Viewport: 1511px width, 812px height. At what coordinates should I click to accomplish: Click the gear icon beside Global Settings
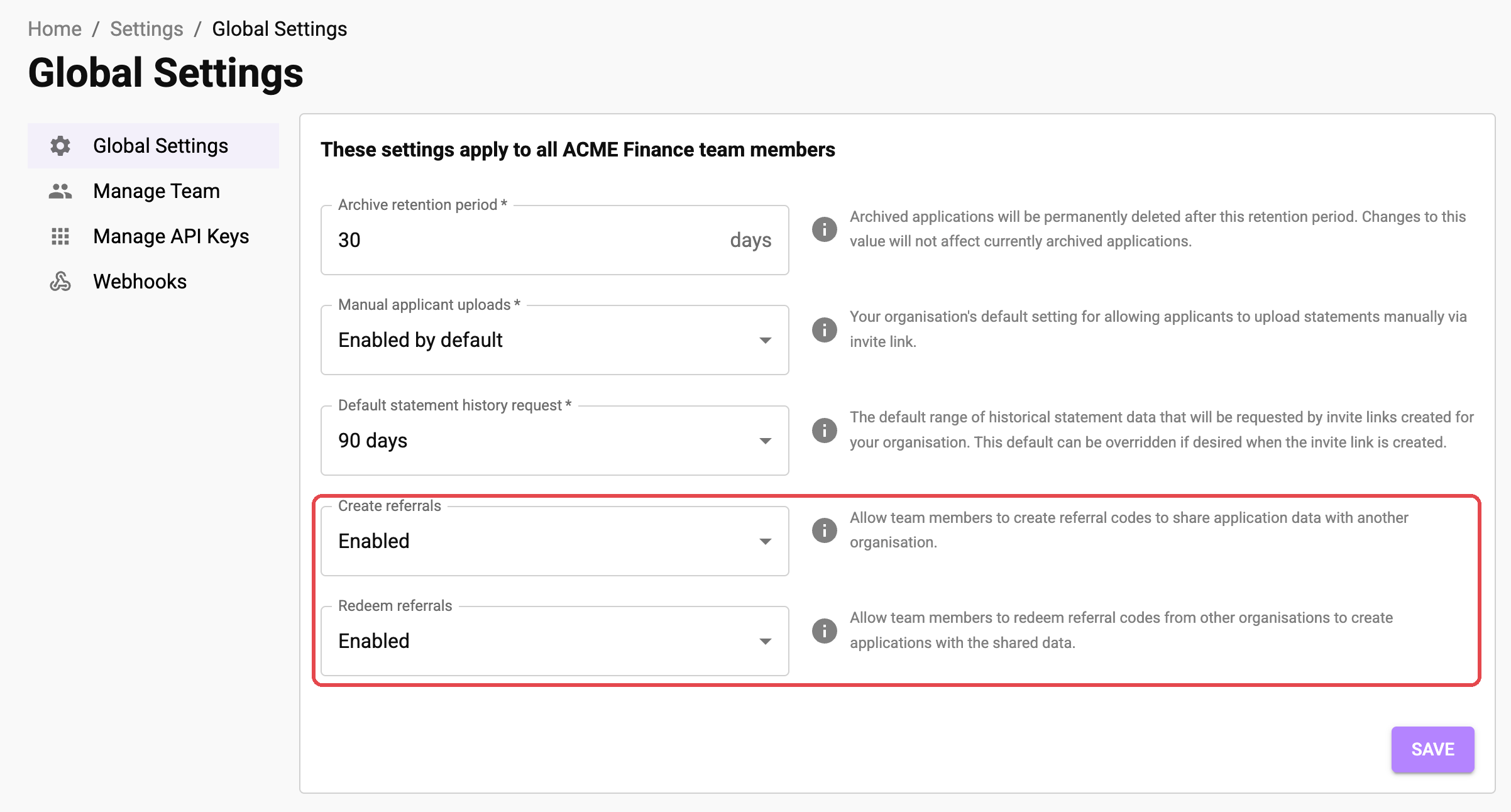[60, 146]
